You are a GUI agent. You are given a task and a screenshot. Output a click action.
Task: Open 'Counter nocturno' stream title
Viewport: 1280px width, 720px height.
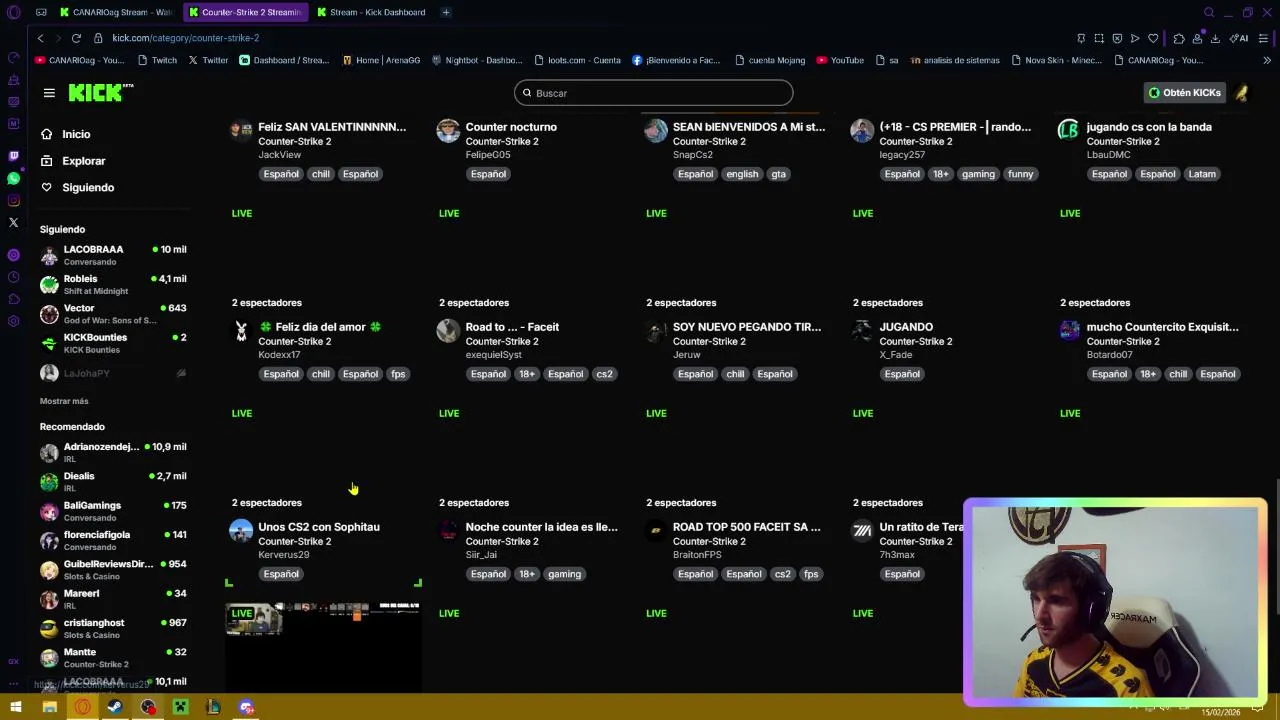click(511, 127)
